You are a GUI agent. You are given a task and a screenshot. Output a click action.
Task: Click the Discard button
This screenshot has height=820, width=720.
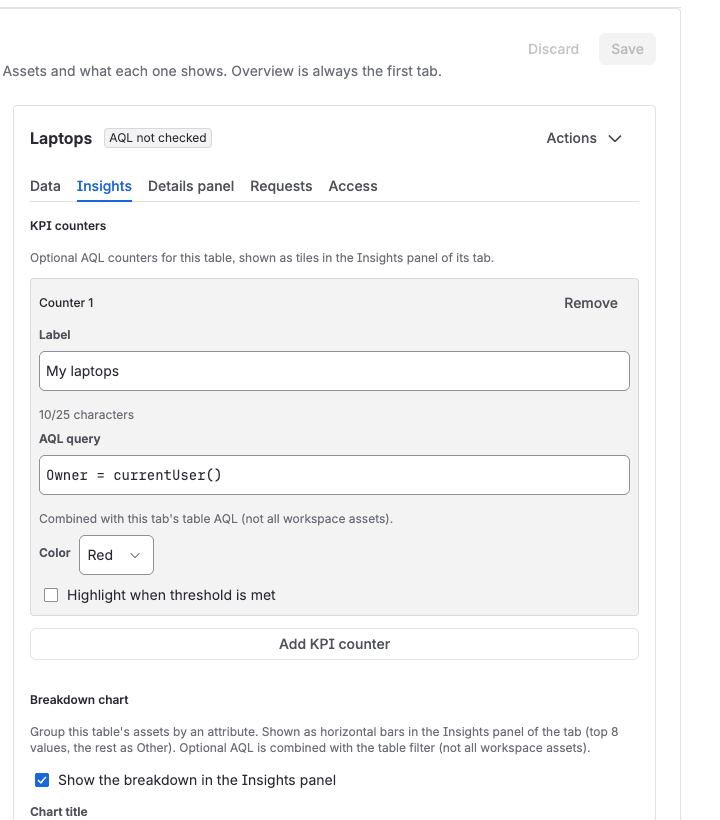[553, 49]
